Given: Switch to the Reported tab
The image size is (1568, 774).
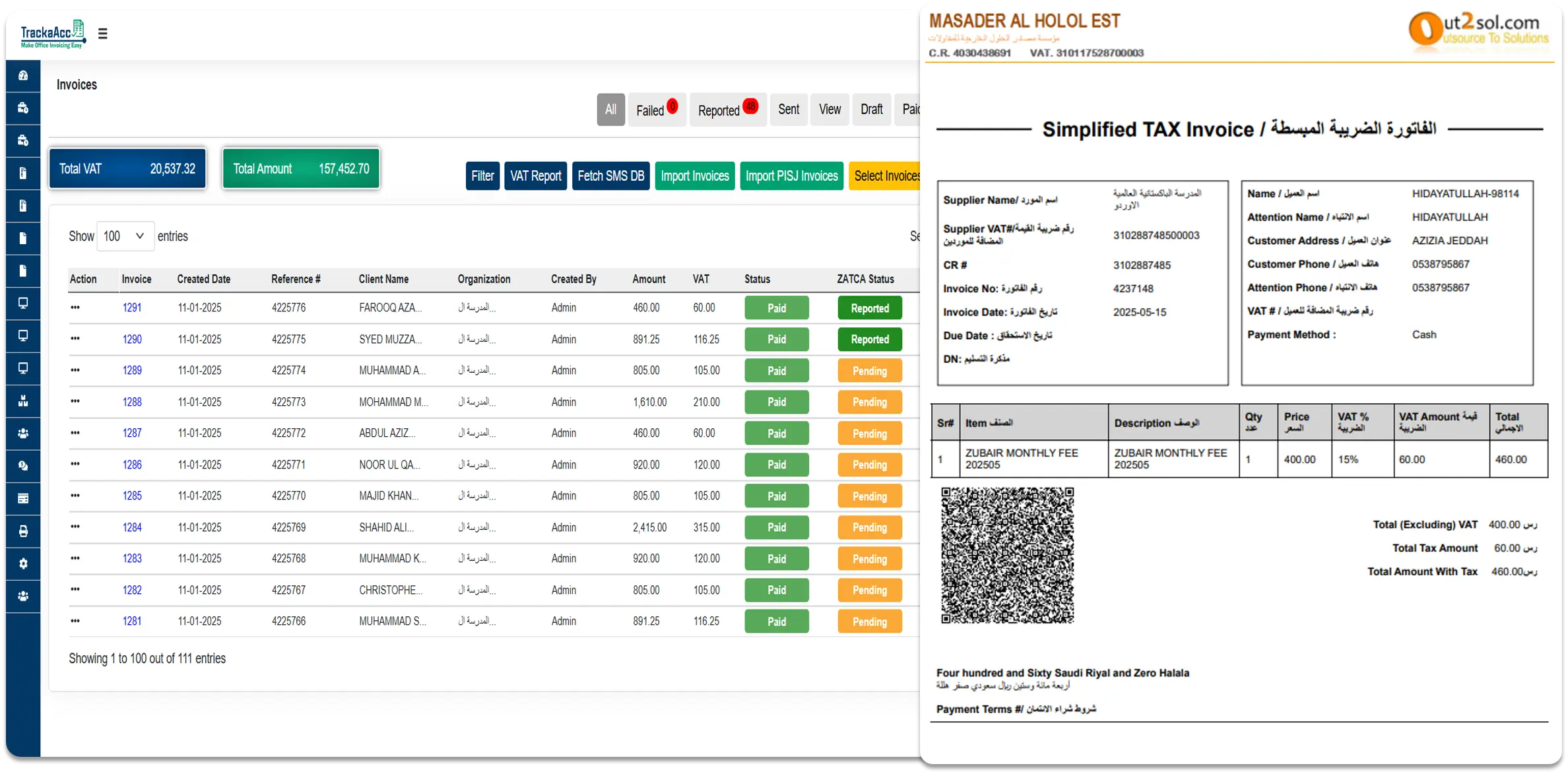Looking at the screenshot, I should pyautogui.click(x=728, y=110).
